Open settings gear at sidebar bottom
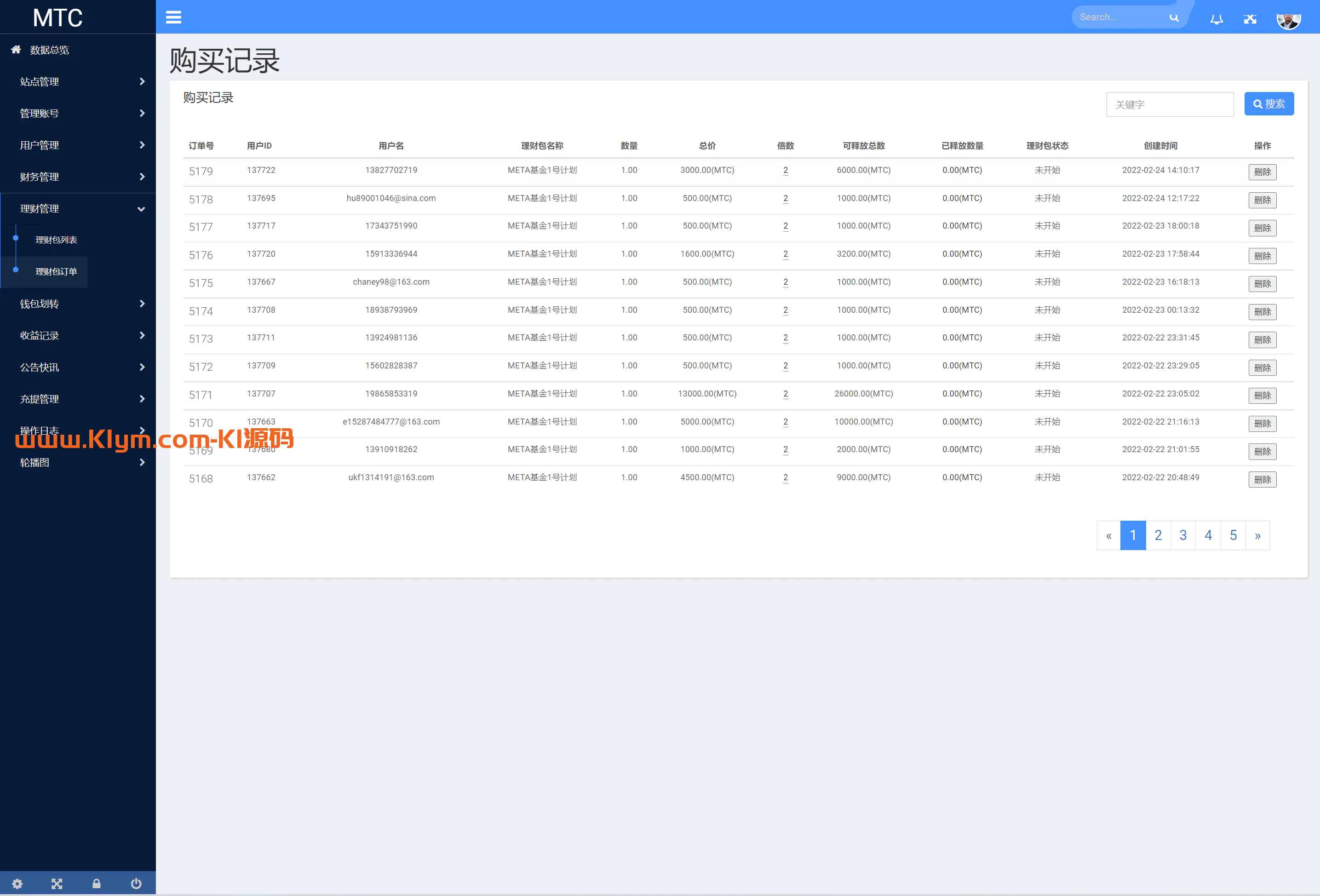 (x=17, y=884)
